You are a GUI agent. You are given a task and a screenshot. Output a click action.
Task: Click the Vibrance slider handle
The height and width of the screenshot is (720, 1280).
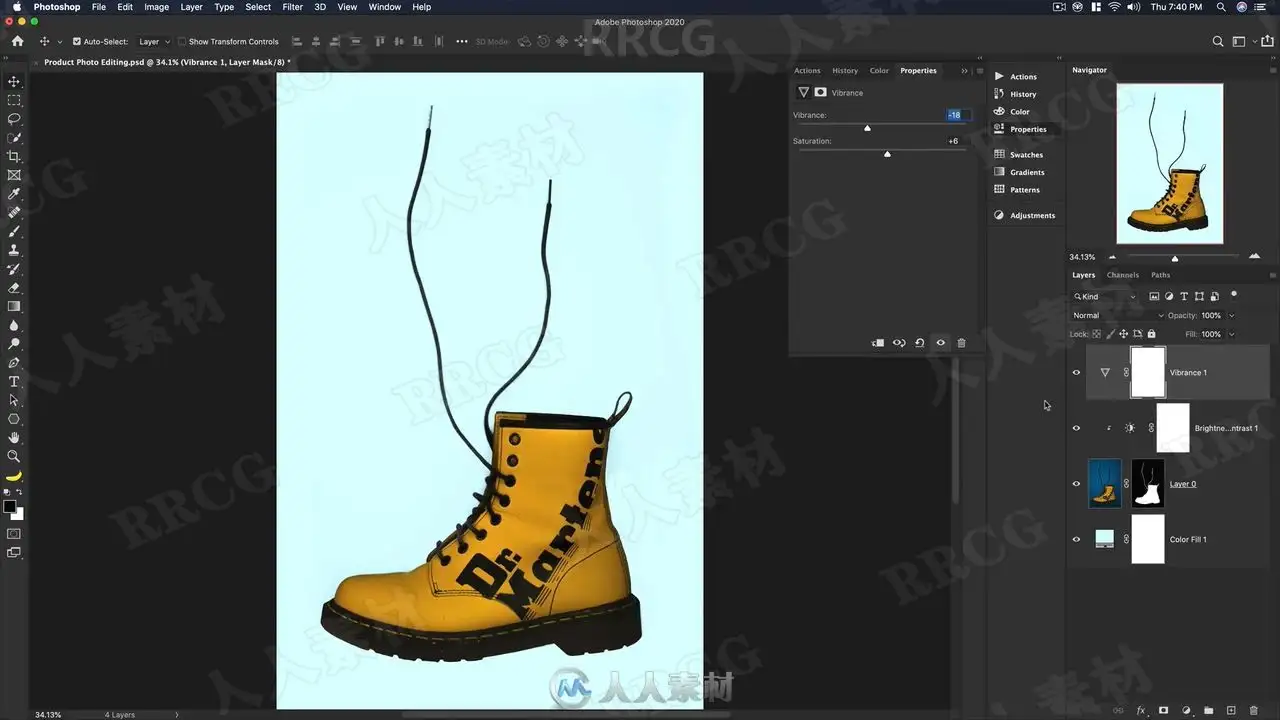pos(867,128)
